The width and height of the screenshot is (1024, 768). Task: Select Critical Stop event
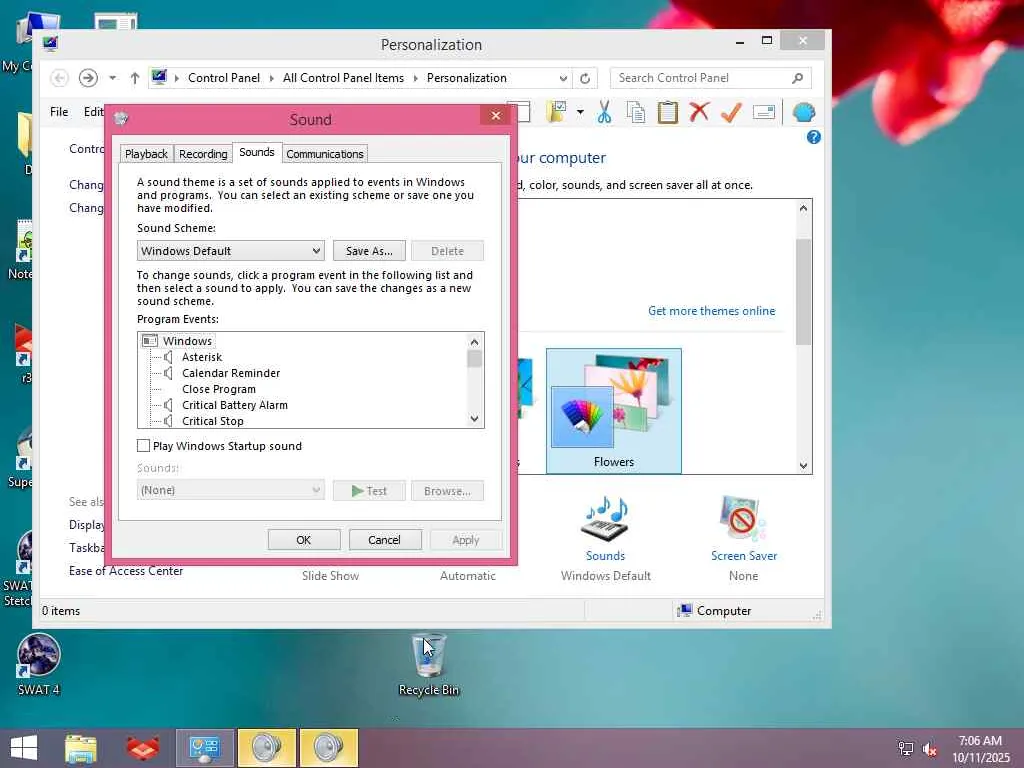click(x=212, y=421)
